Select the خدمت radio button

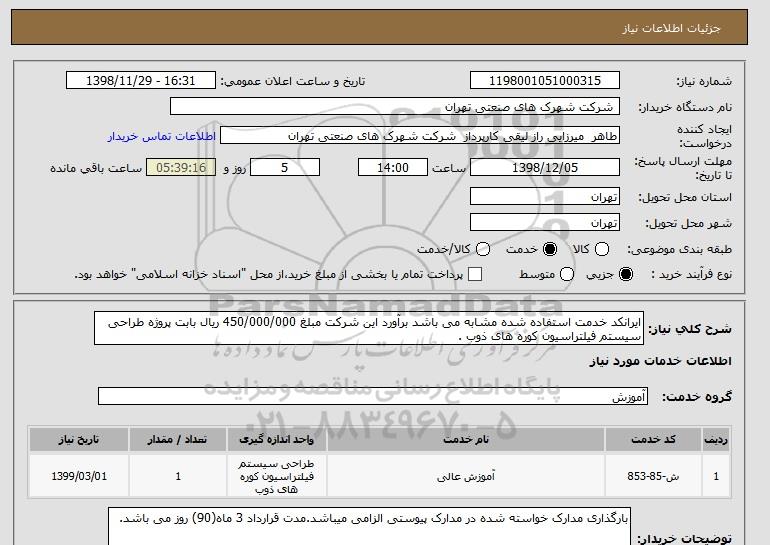[x=550, y=249]
